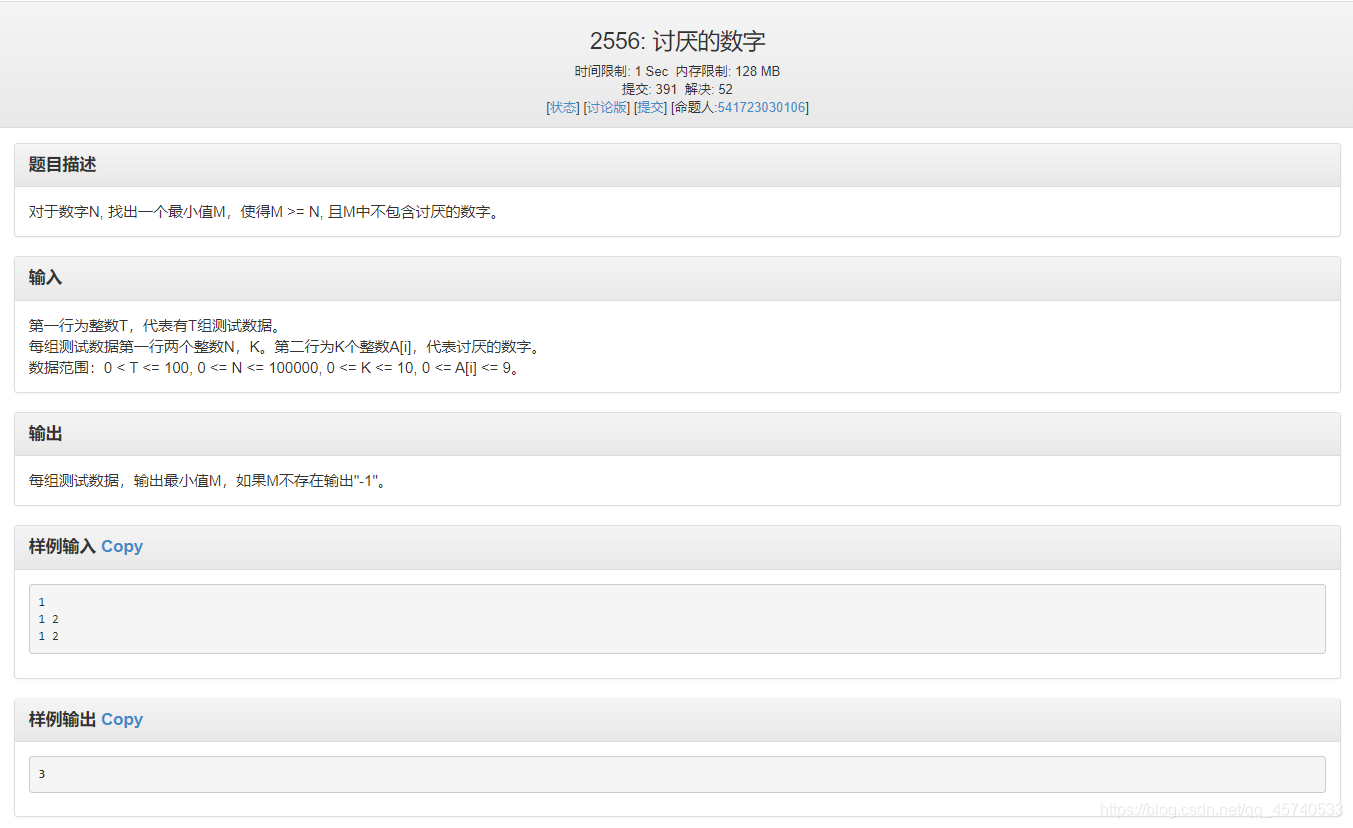Click the 输入 section header
1353x828 pixels.
click(45, 277)
